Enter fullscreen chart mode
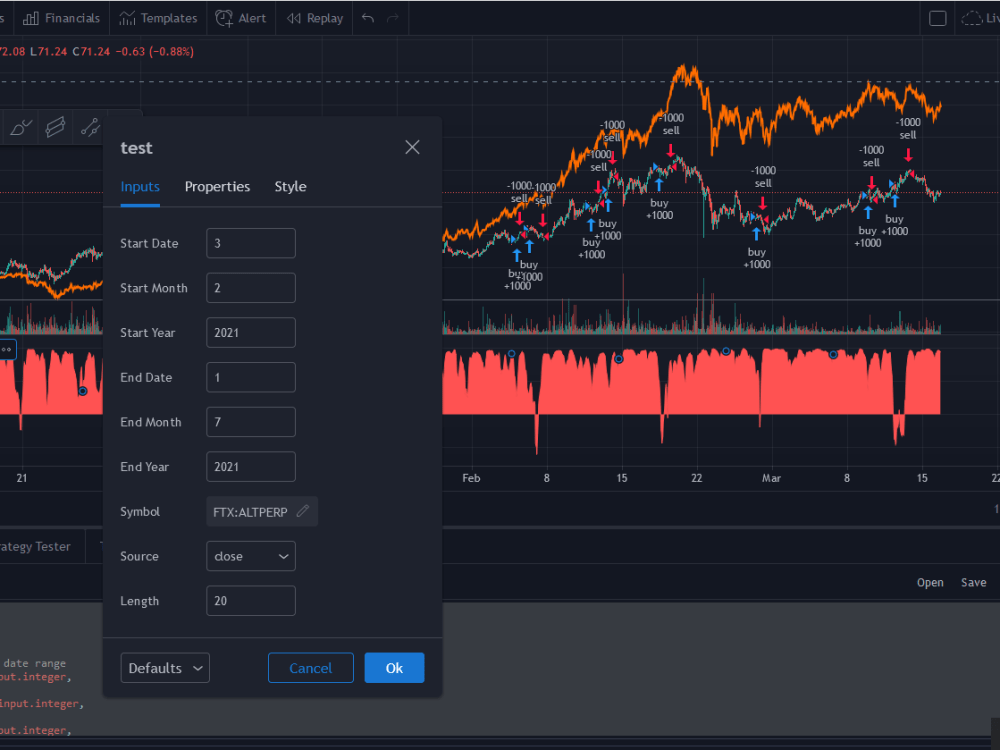Viewport: 1000px width, 750px height. (938, 17)
